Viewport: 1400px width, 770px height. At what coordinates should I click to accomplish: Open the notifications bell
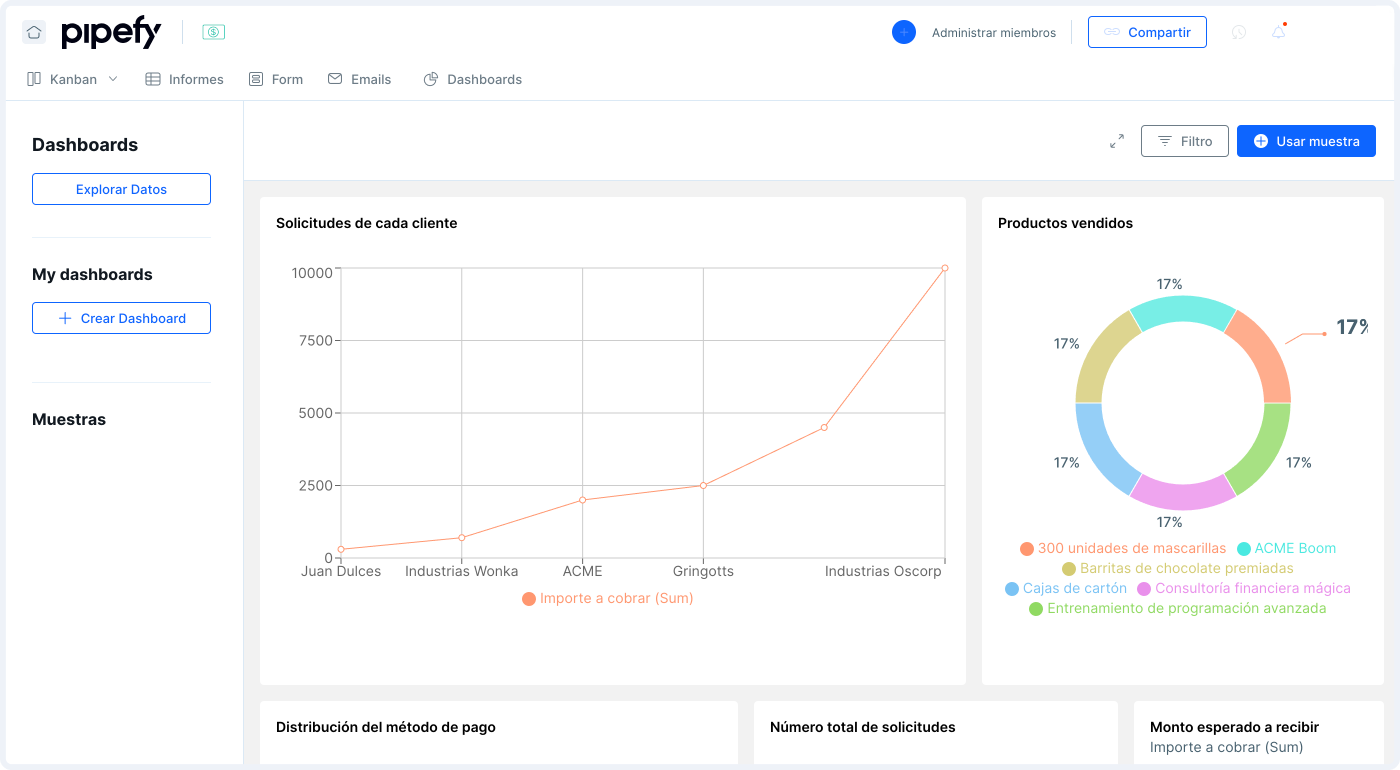click(x=1278, y=32)
